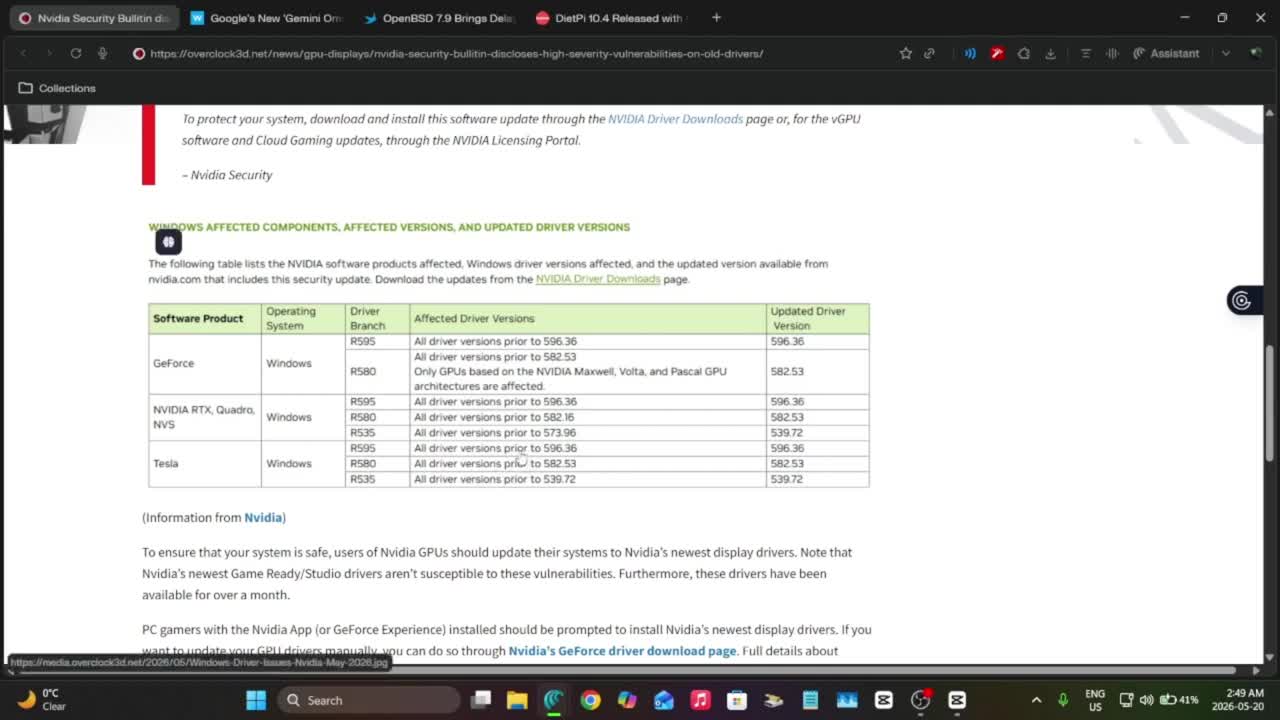This screenshot has height=720, width=1280.
Task: Click the browser Forward arrow
Action: pos(49,53)
